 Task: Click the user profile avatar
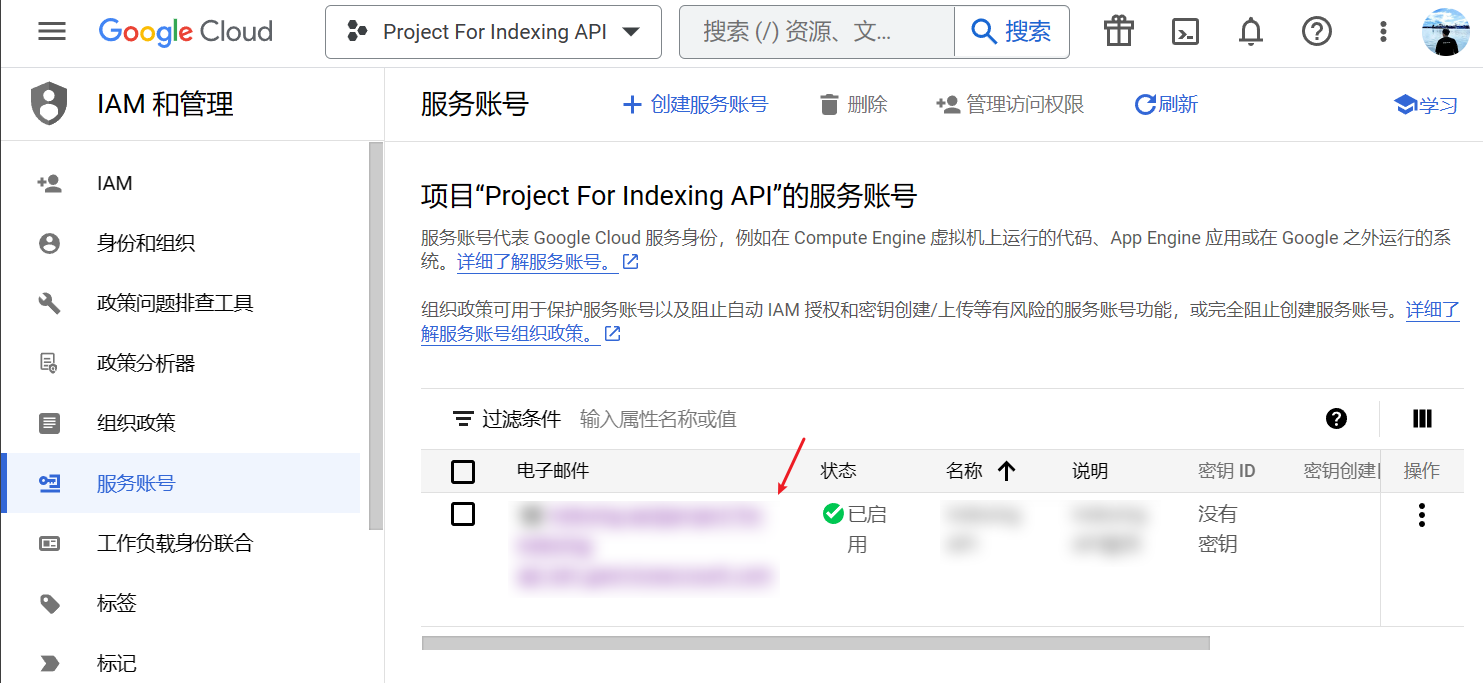[x=1447, y=32]
